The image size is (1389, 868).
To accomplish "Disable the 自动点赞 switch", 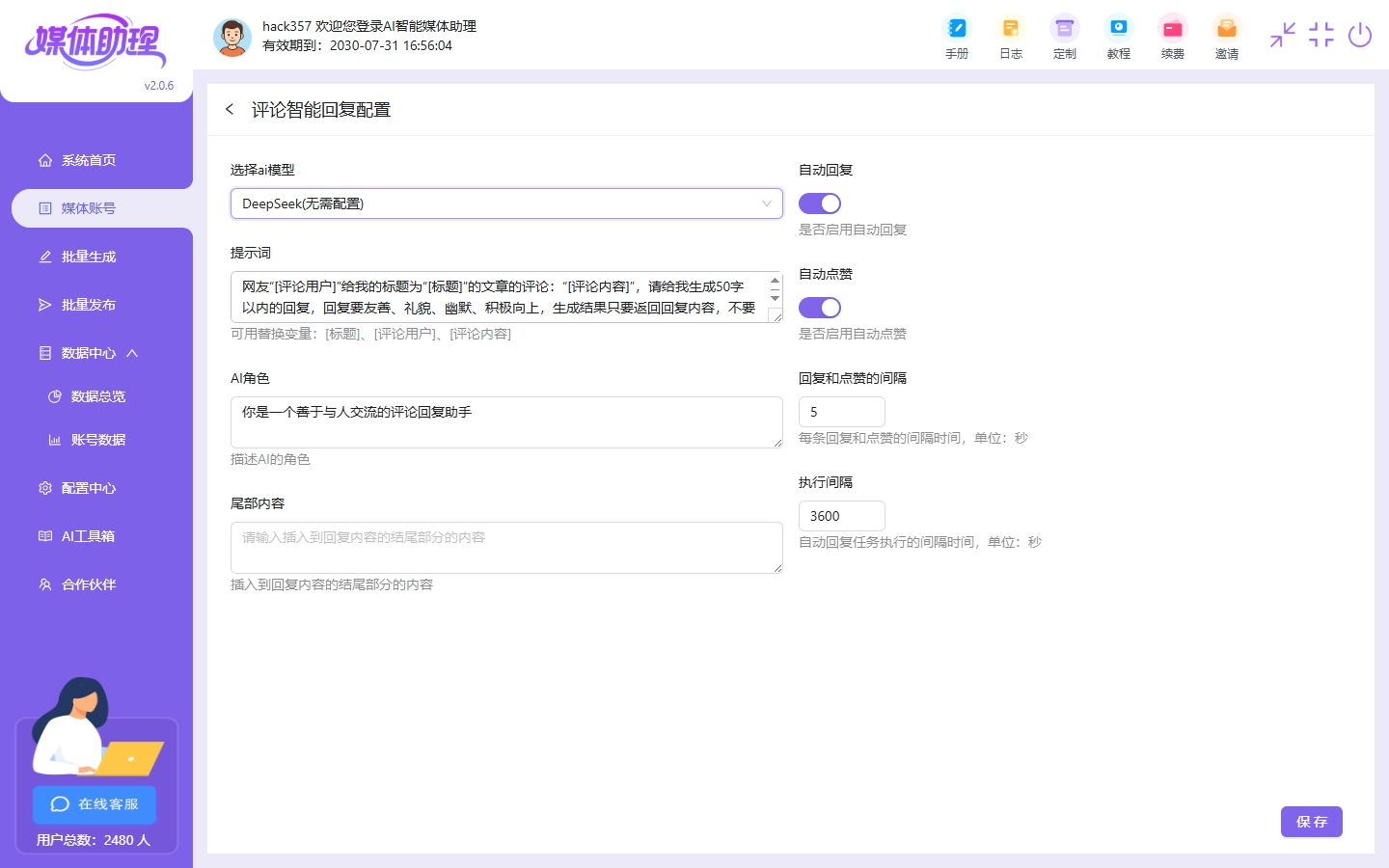I will point(820,308).
